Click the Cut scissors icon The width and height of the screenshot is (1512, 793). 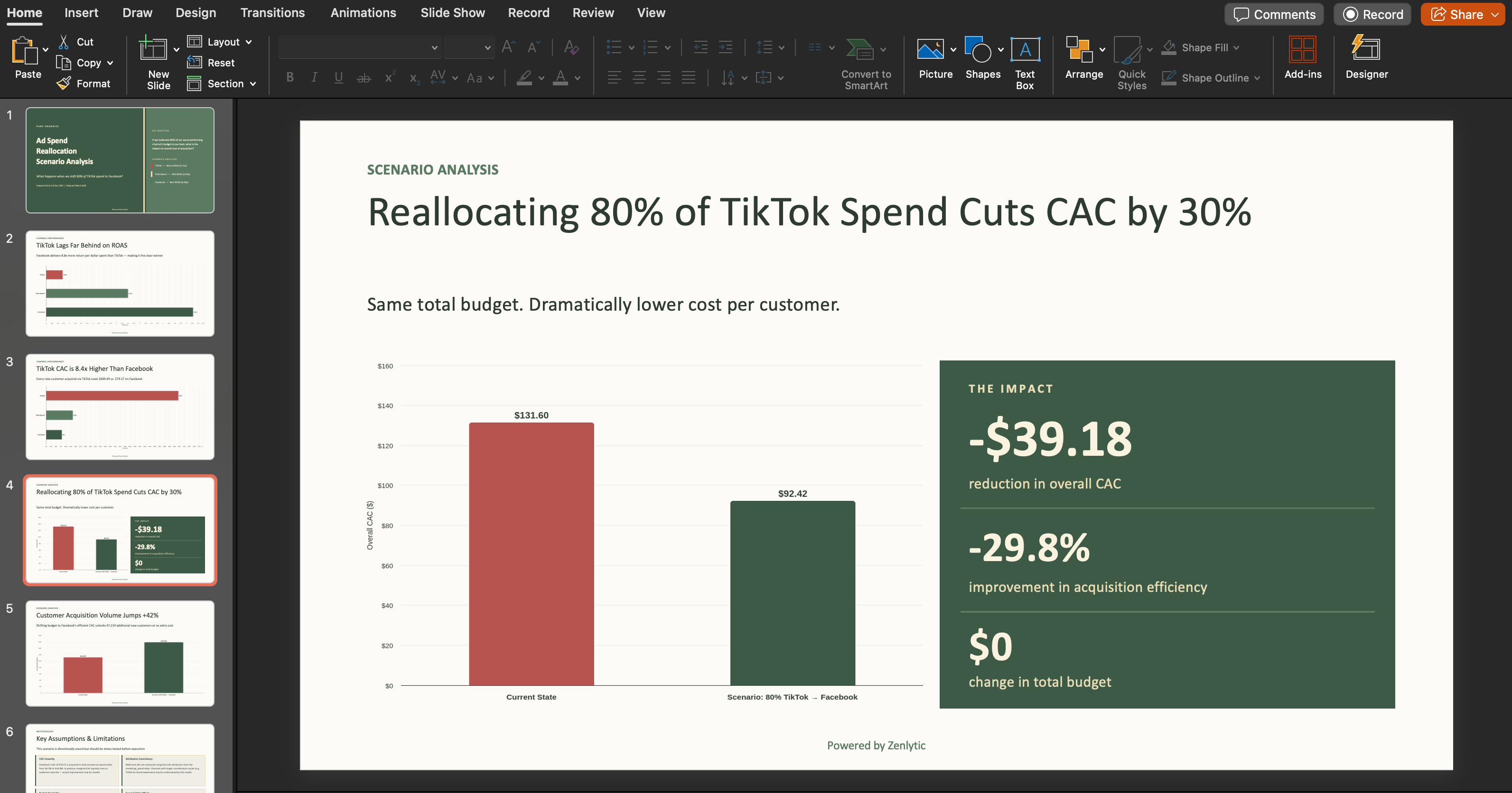pyautogui.click(x=64, y=42)
